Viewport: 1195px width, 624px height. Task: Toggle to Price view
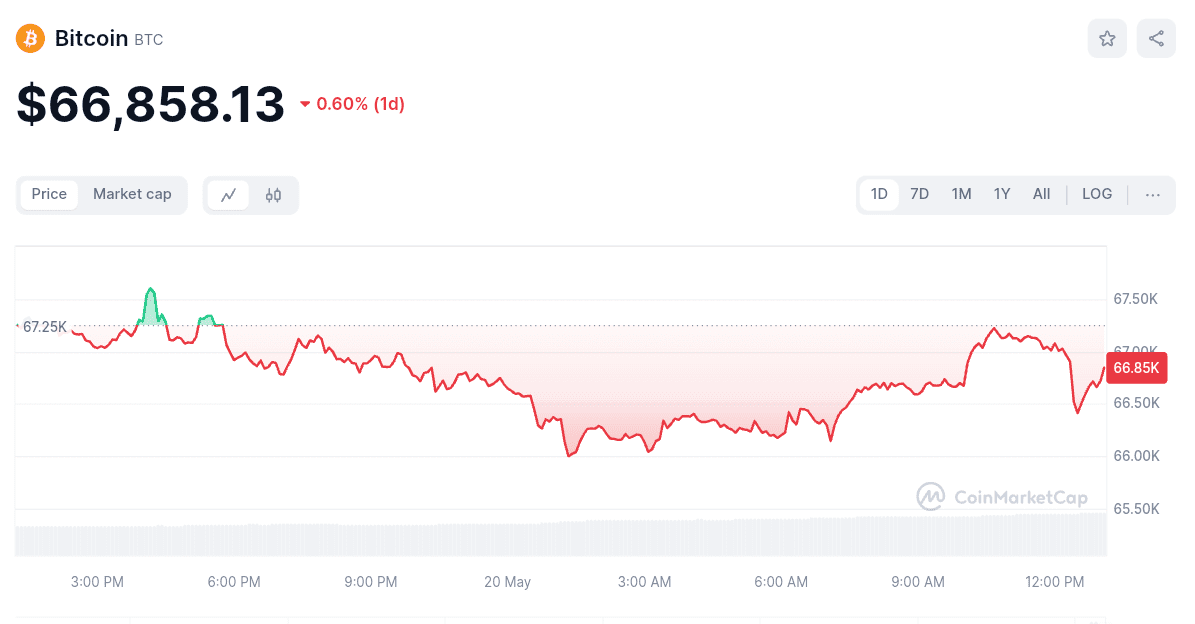(48, 194)
